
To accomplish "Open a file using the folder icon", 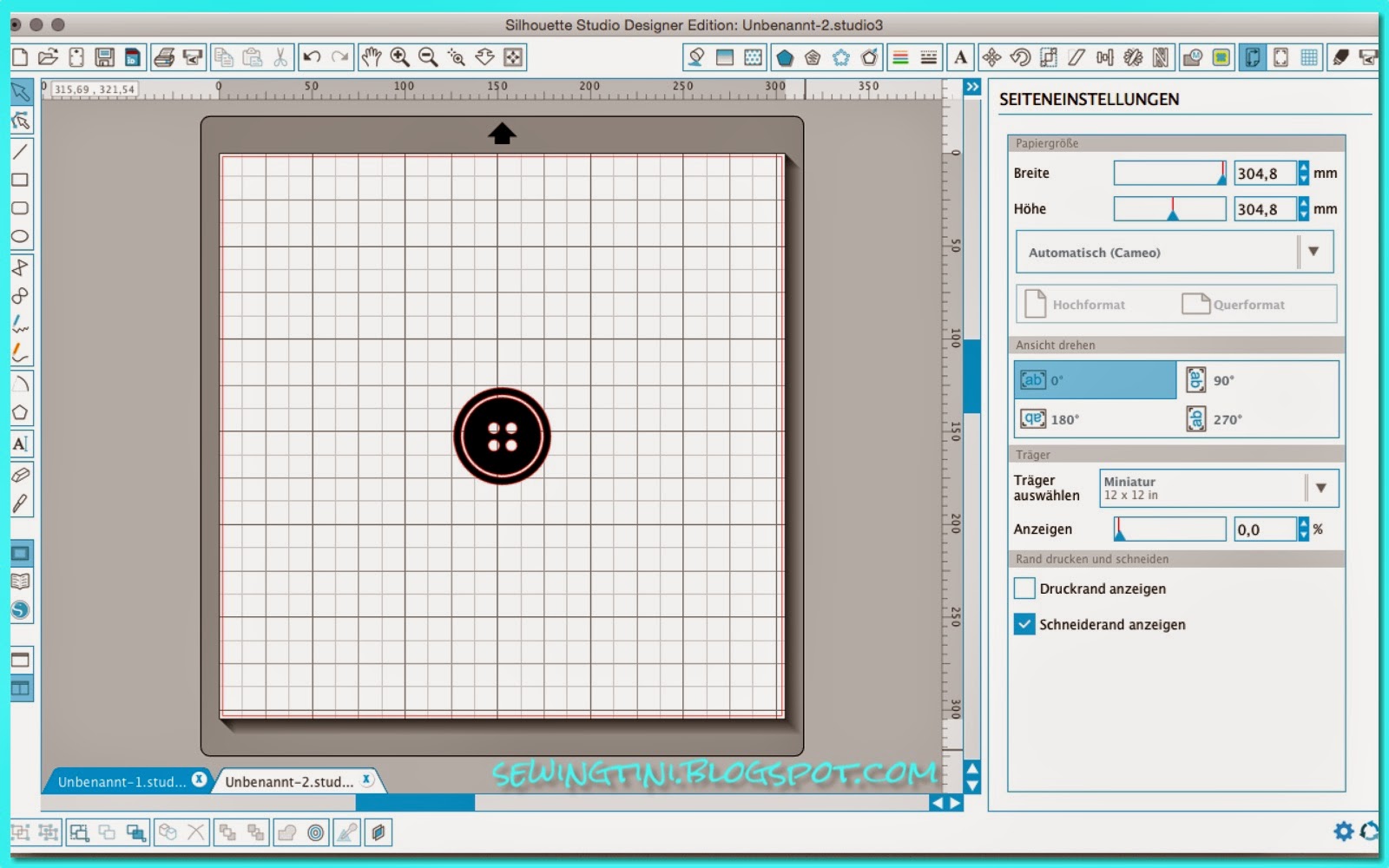I will [x=49, y=57].
